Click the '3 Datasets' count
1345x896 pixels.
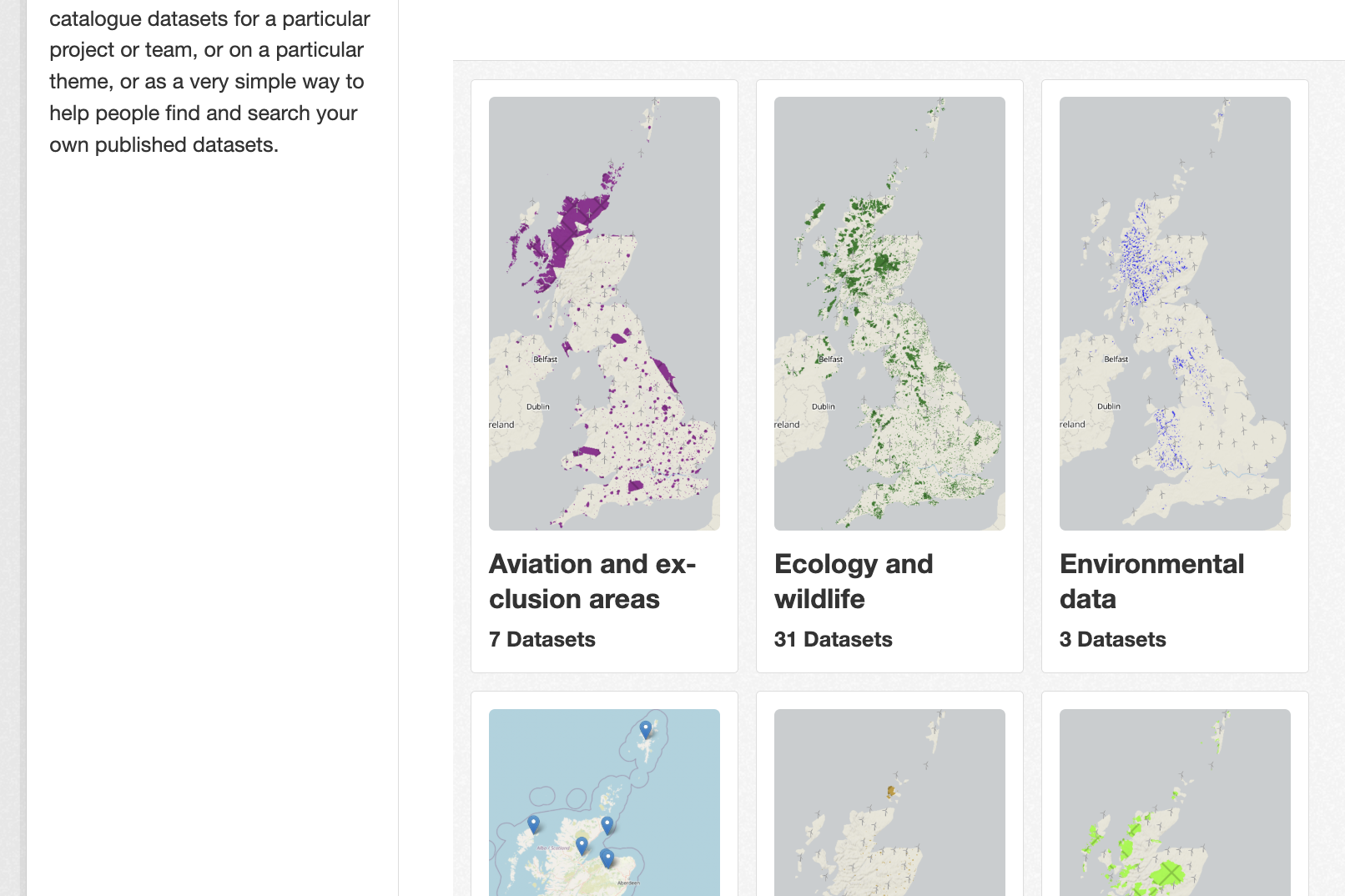pos(1113,640)
